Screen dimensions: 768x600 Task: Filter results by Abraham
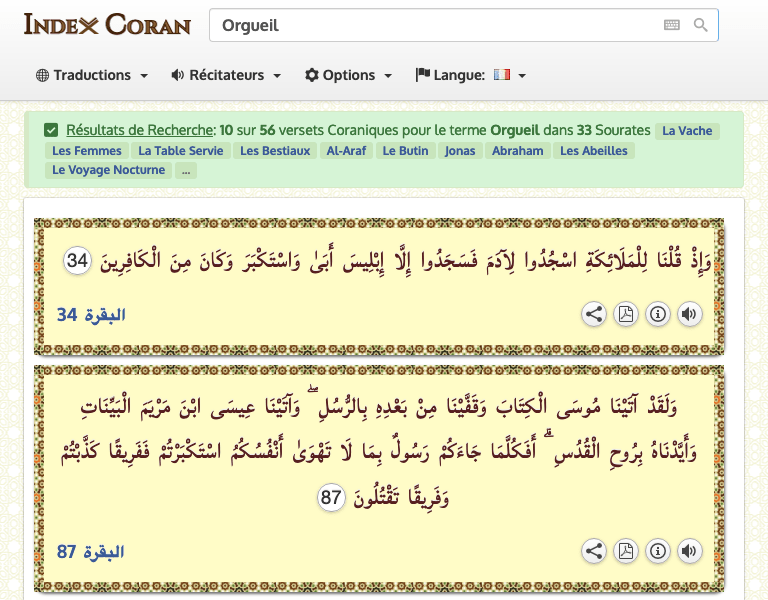(518, 150)
